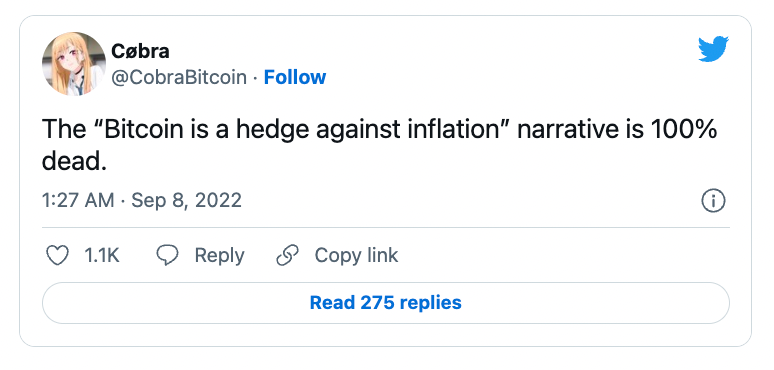The width and height of the screenshot is (774, 370).
Task: Follow the CobraBitcoin account
Action: 295,77
